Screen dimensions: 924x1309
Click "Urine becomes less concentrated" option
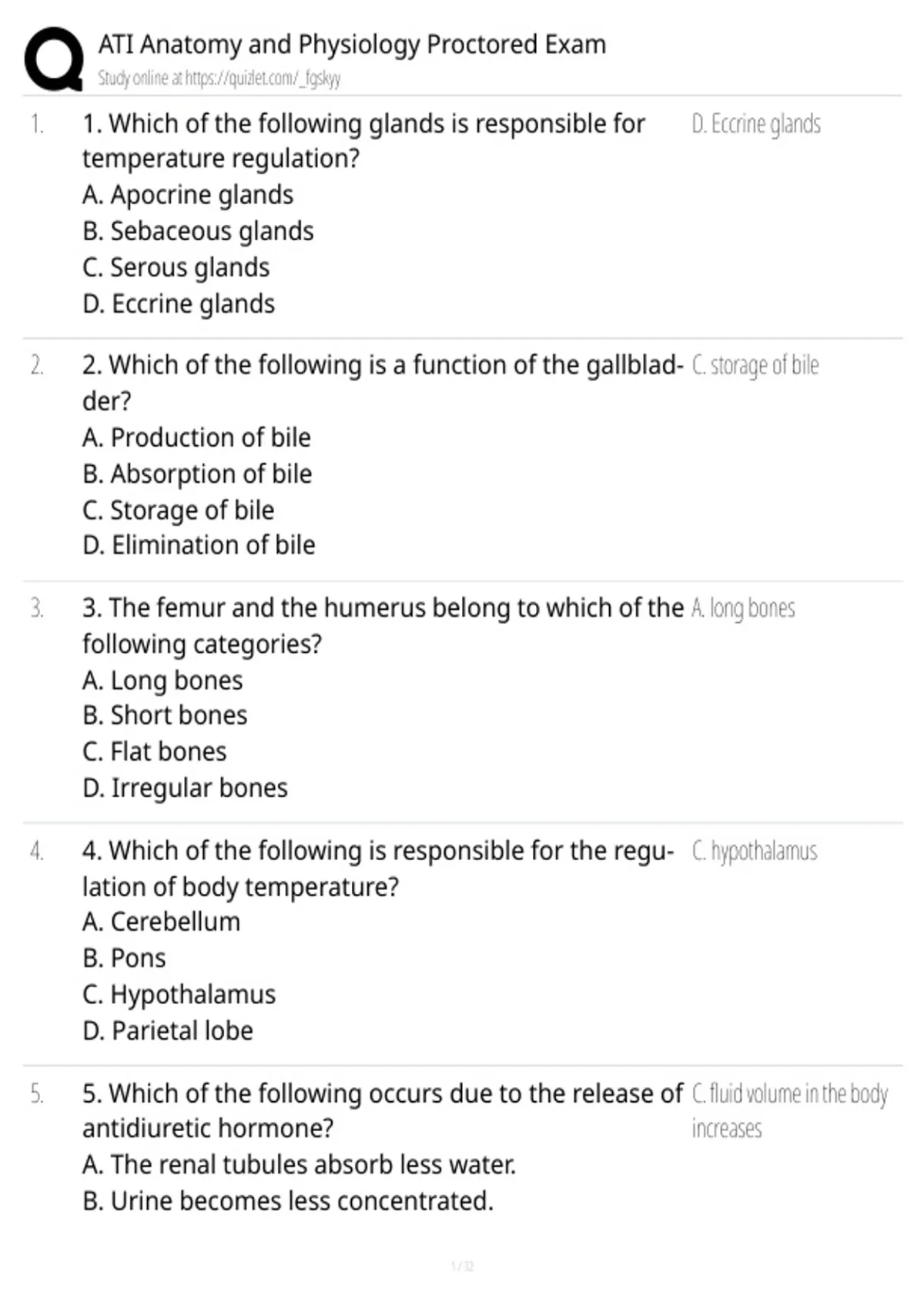click(x=288, y=1200)
